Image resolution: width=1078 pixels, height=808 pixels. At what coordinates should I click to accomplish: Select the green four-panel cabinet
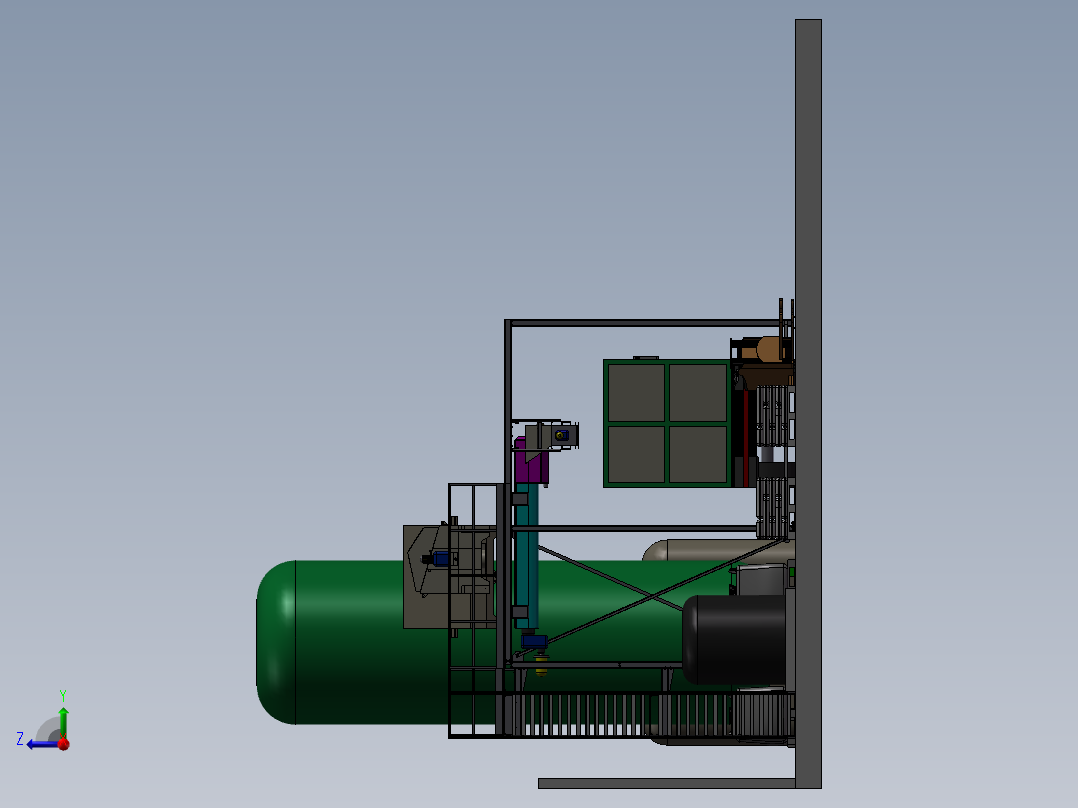point(667,423)
